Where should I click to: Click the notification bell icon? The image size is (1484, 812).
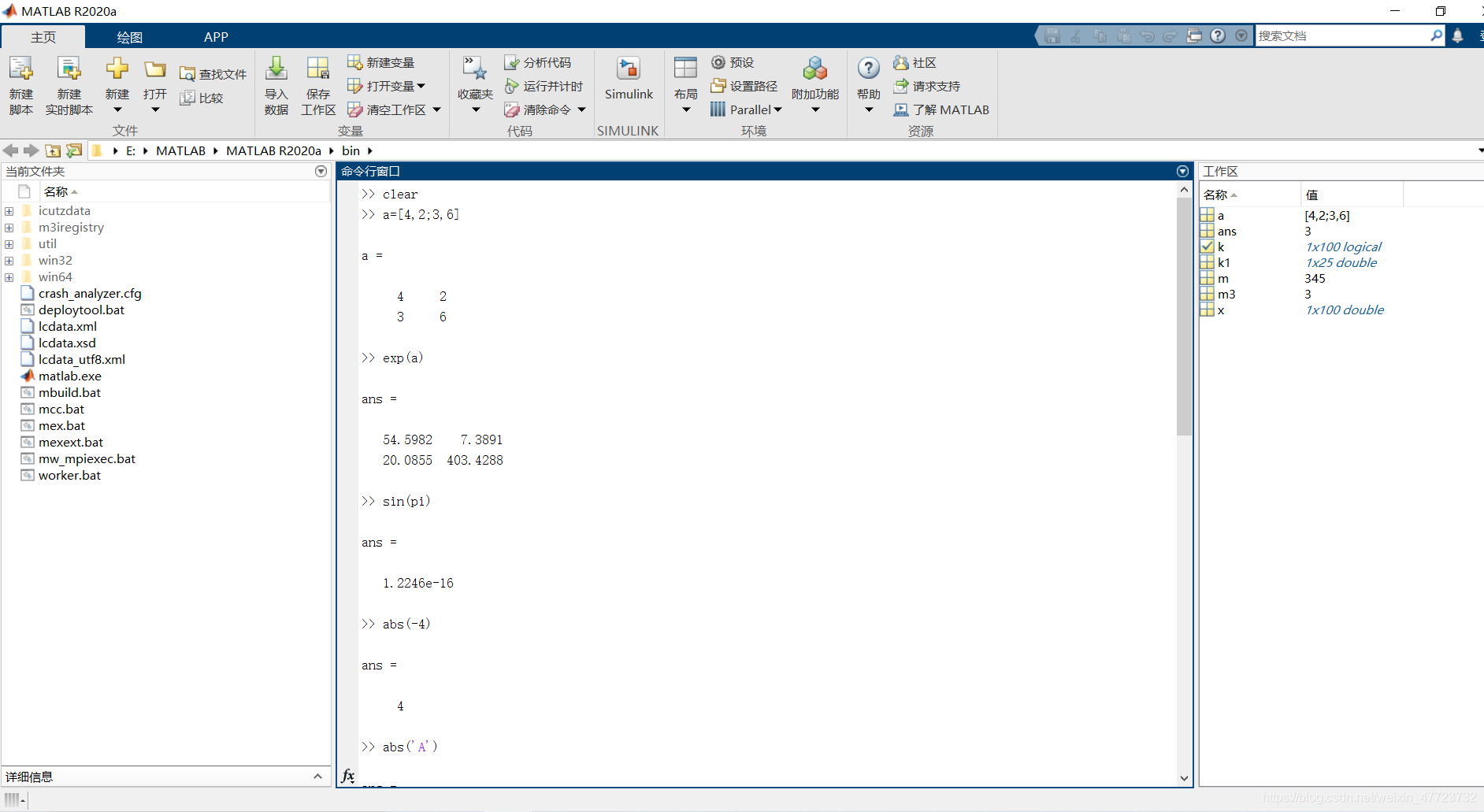click(1458, 35)
